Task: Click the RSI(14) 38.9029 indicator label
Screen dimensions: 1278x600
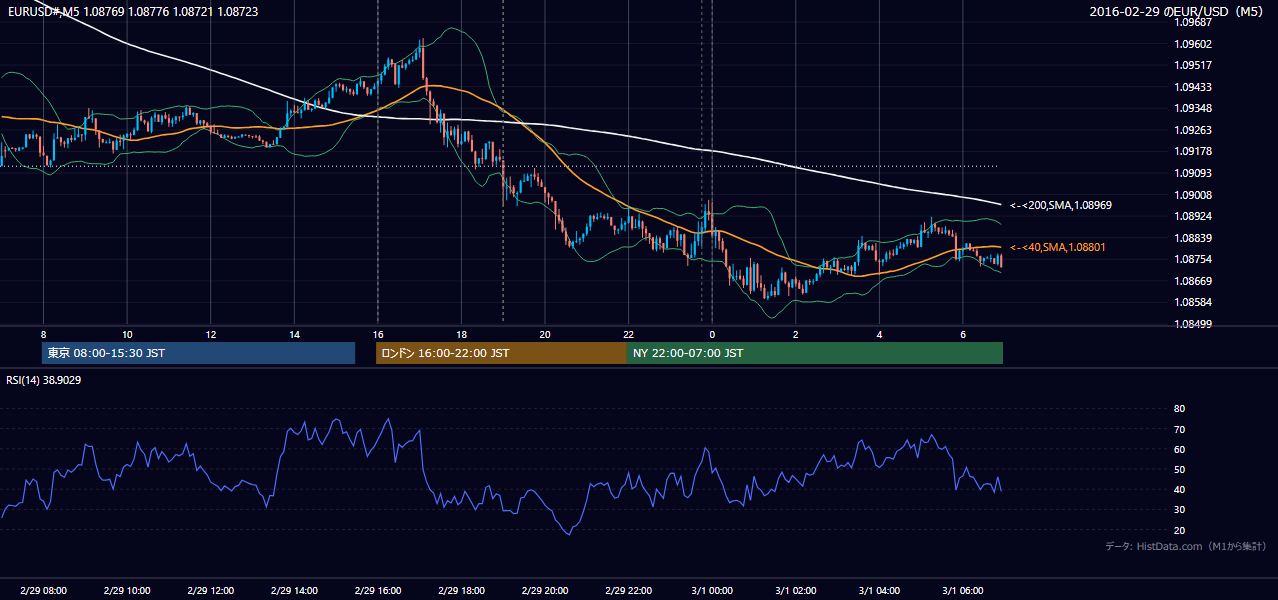Action: pyautogui.click(x=44, y=380)
